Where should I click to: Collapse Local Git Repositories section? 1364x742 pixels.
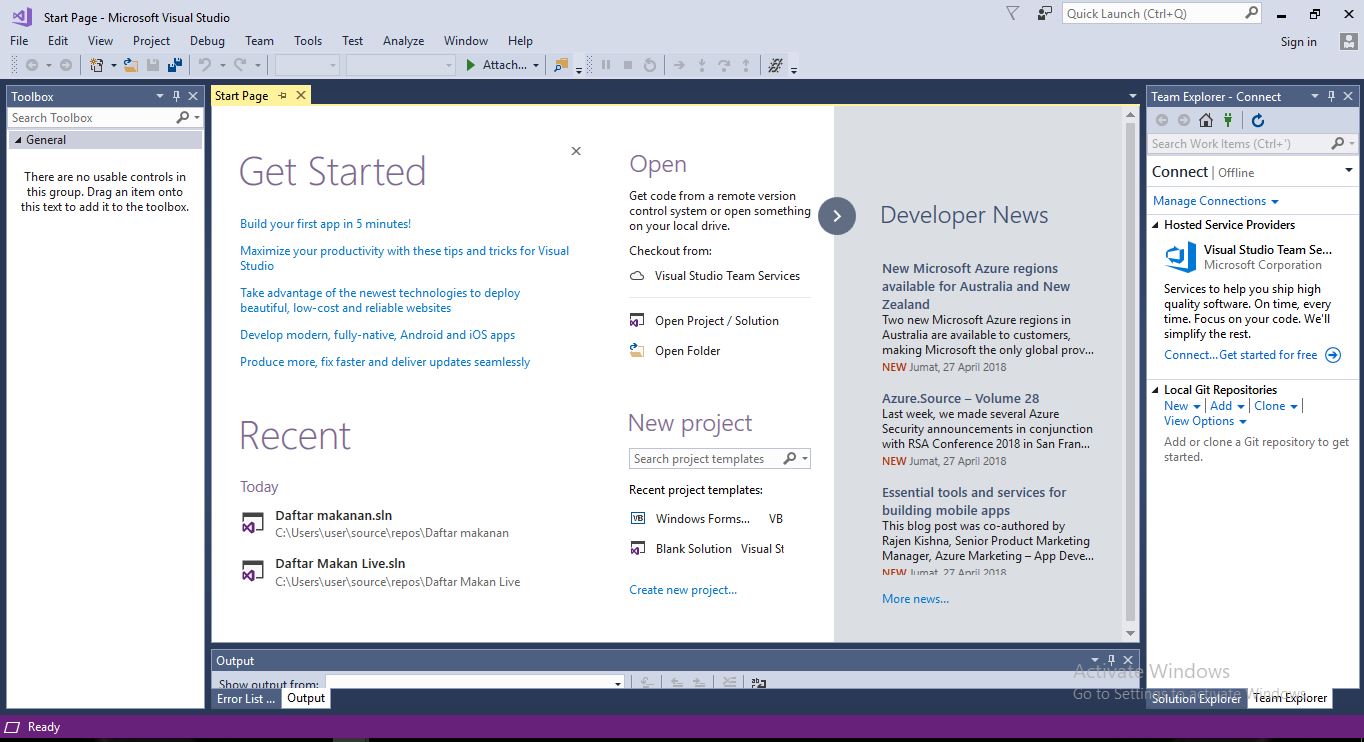(1156, 390)
